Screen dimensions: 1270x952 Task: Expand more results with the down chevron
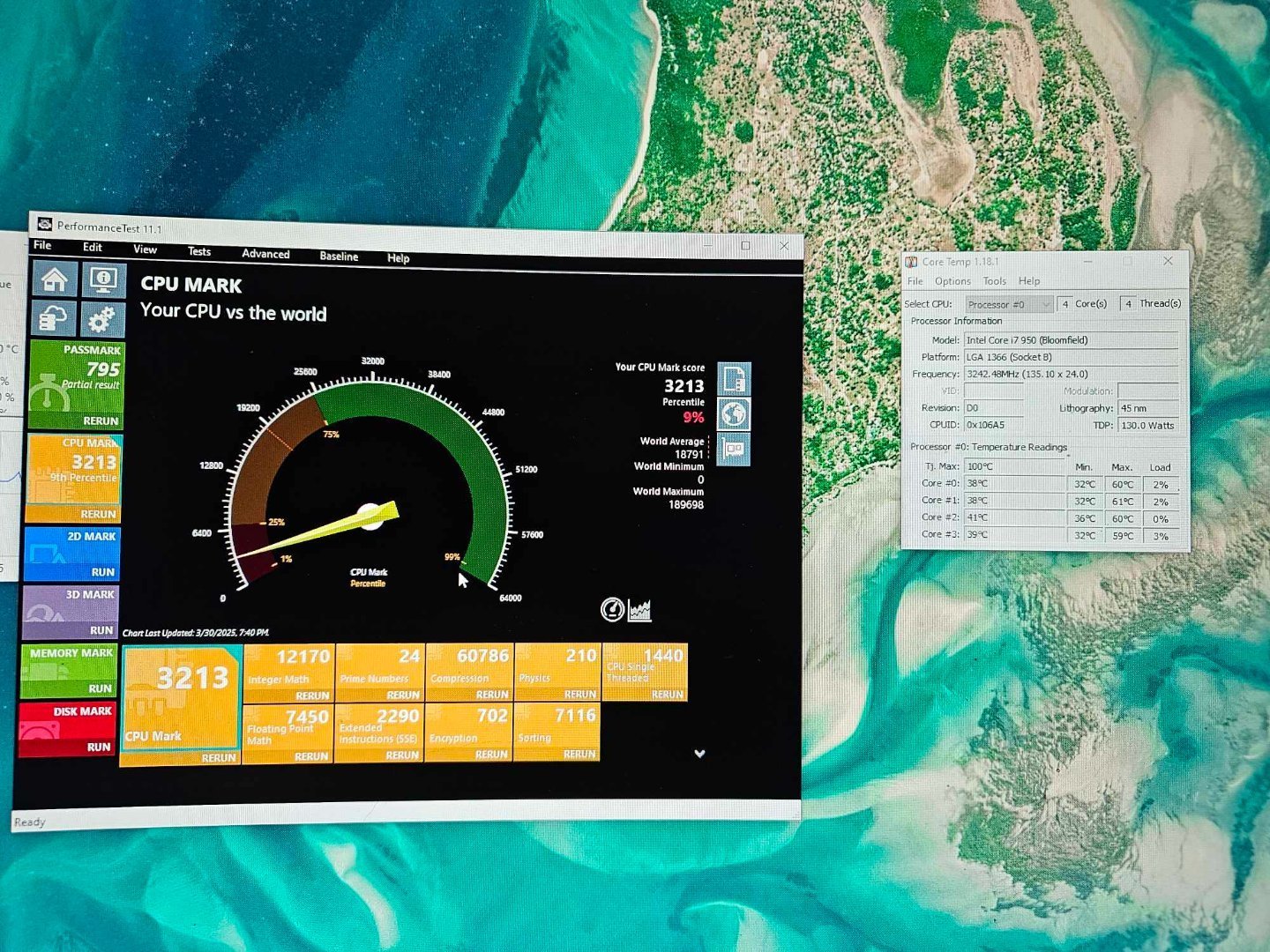coord(699,754)
